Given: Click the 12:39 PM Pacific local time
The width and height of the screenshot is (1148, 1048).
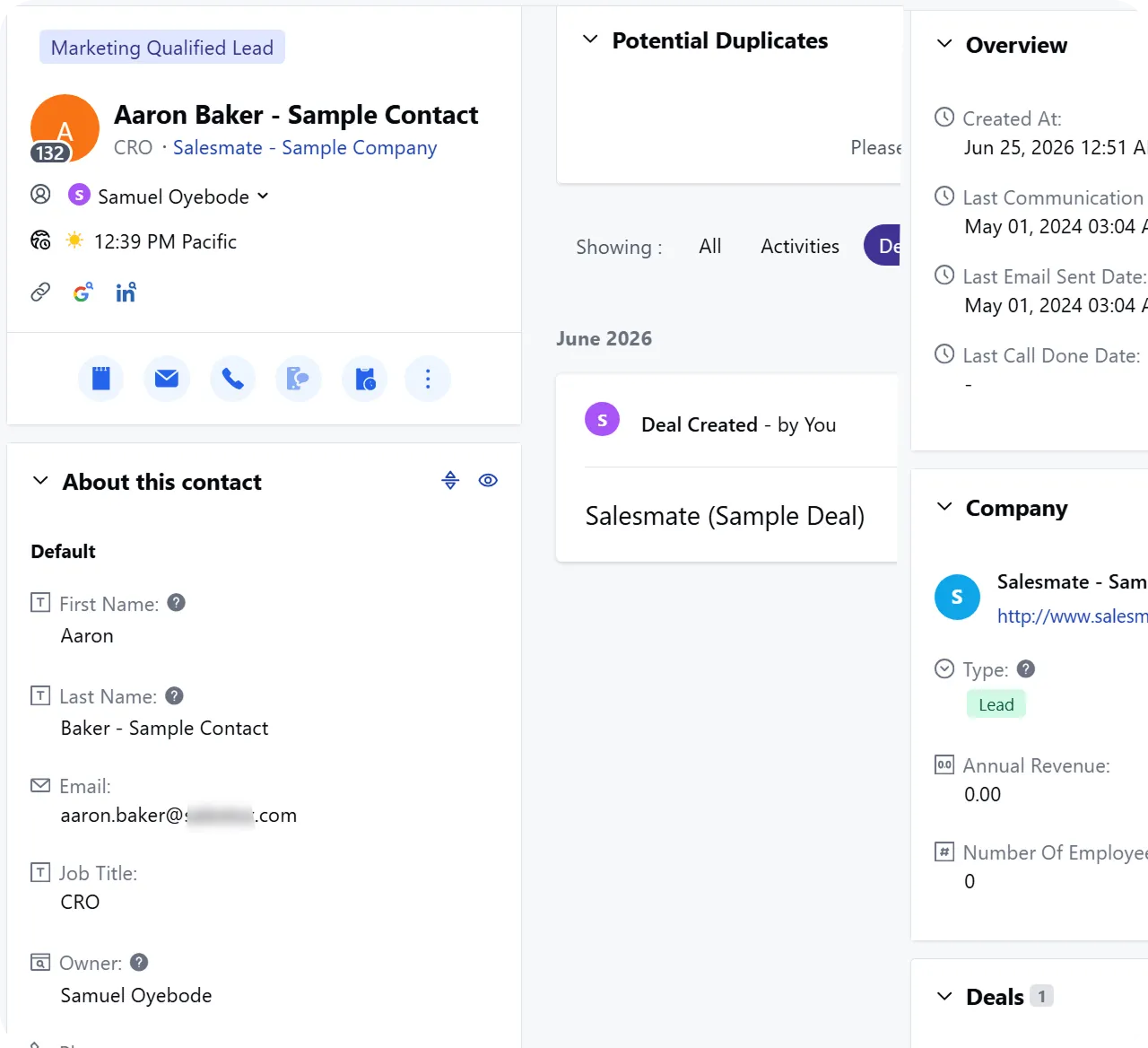Looking at the screenshot, I should (x=165, y=241).
